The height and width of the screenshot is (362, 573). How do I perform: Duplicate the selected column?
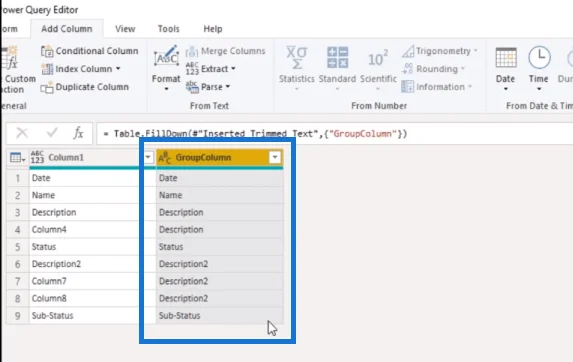tap(85, 87)
